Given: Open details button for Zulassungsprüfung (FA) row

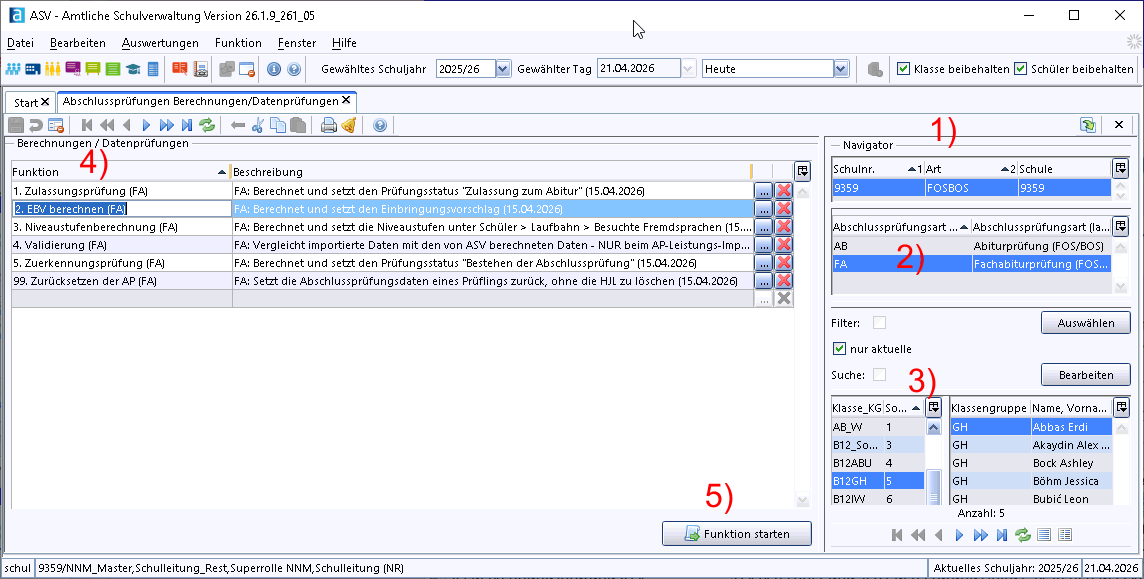Looking at the screenshot, I should 763,191.
